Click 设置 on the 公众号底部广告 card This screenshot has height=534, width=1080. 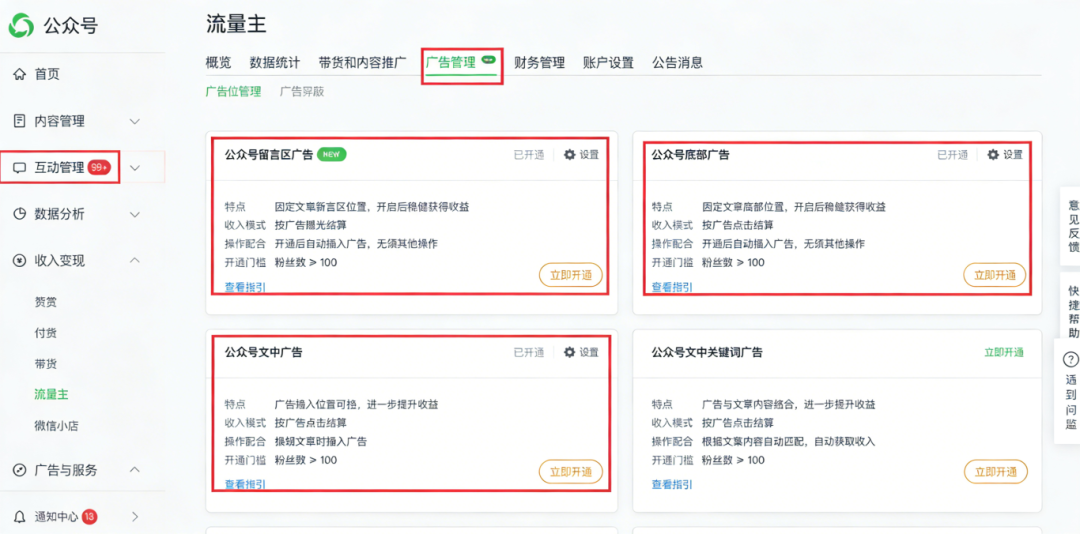click(1012, 155)
